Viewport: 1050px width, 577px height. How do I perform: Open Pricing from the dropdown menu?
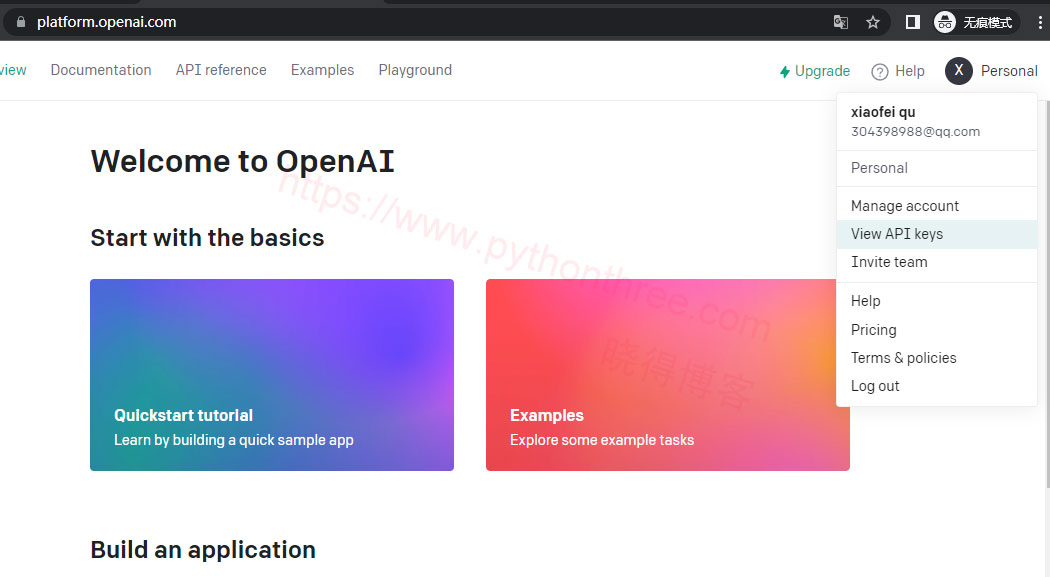point(937,329)
